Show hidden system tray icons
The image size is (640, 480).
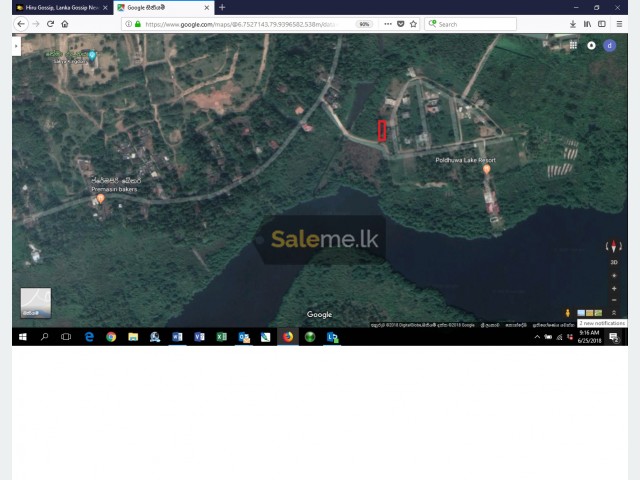click(x=537, y=337)
